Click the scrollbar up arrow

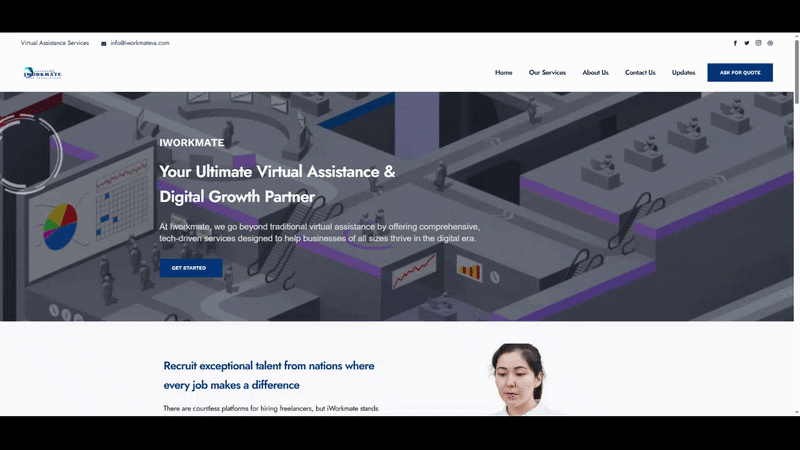796,36
